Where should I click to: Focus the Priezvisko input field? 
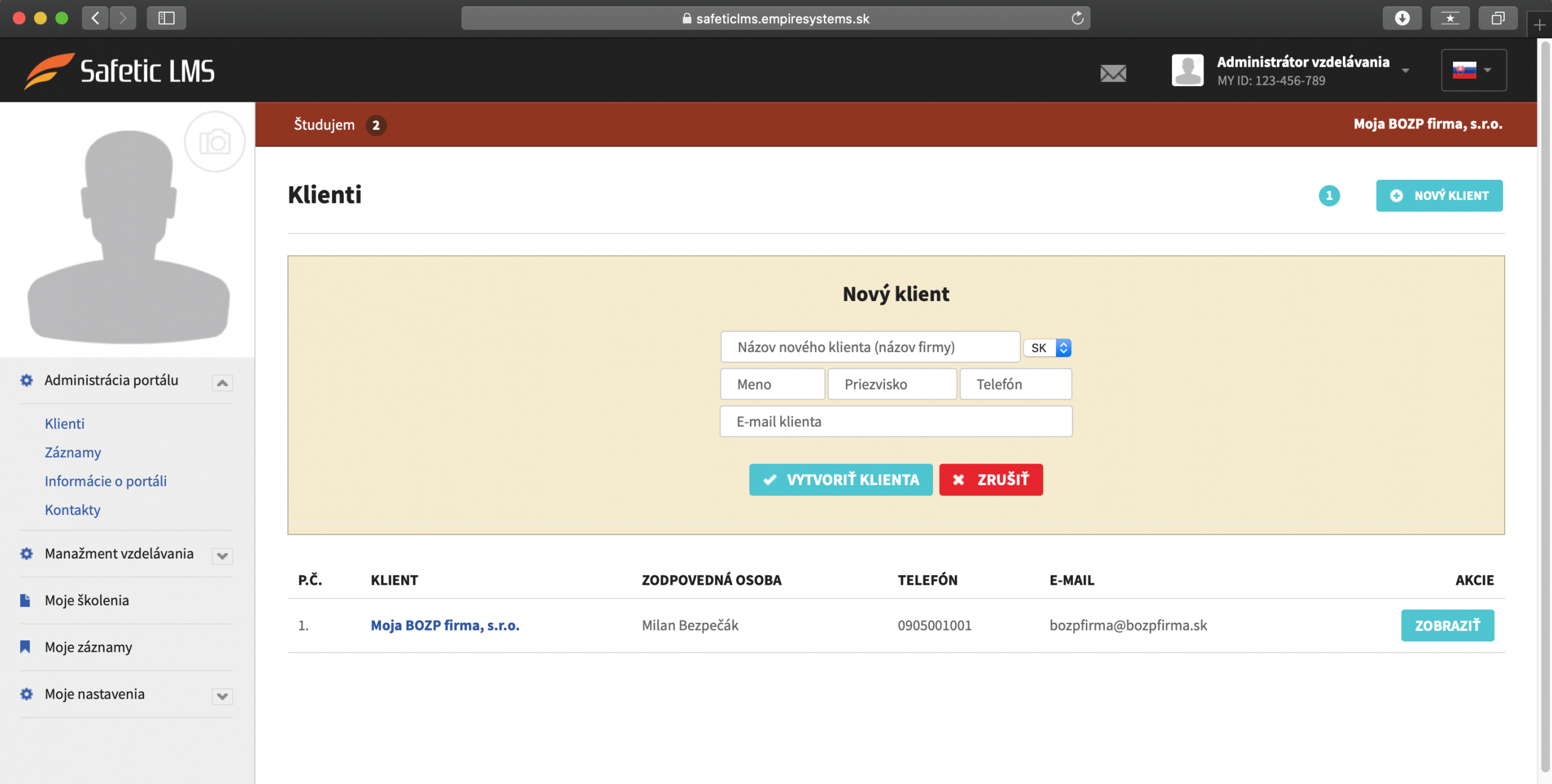pos(892,384)
